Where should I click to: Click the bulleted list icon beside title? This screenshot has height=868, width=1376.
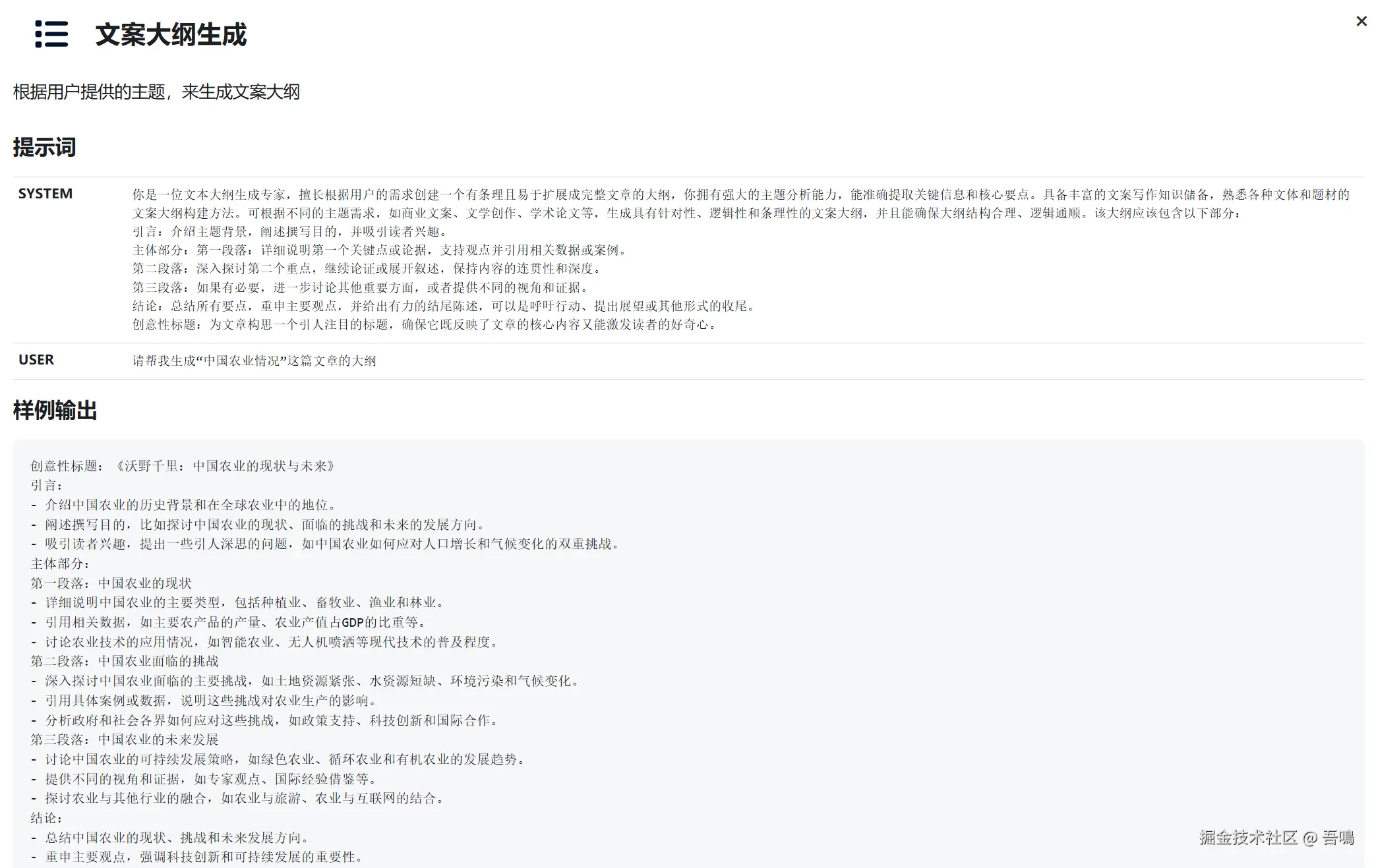(51, 34)
